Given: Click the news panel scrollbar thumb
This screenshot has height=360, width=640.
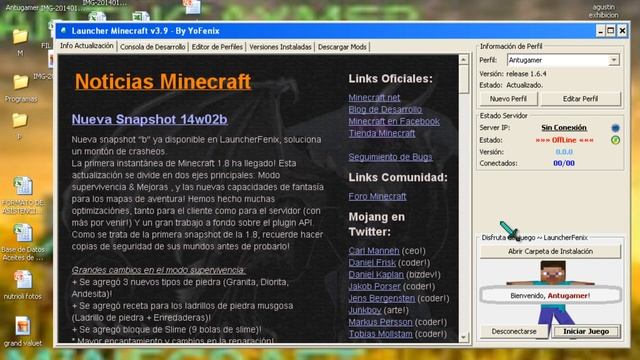Looking at the screenshot, I should [464, 79].
